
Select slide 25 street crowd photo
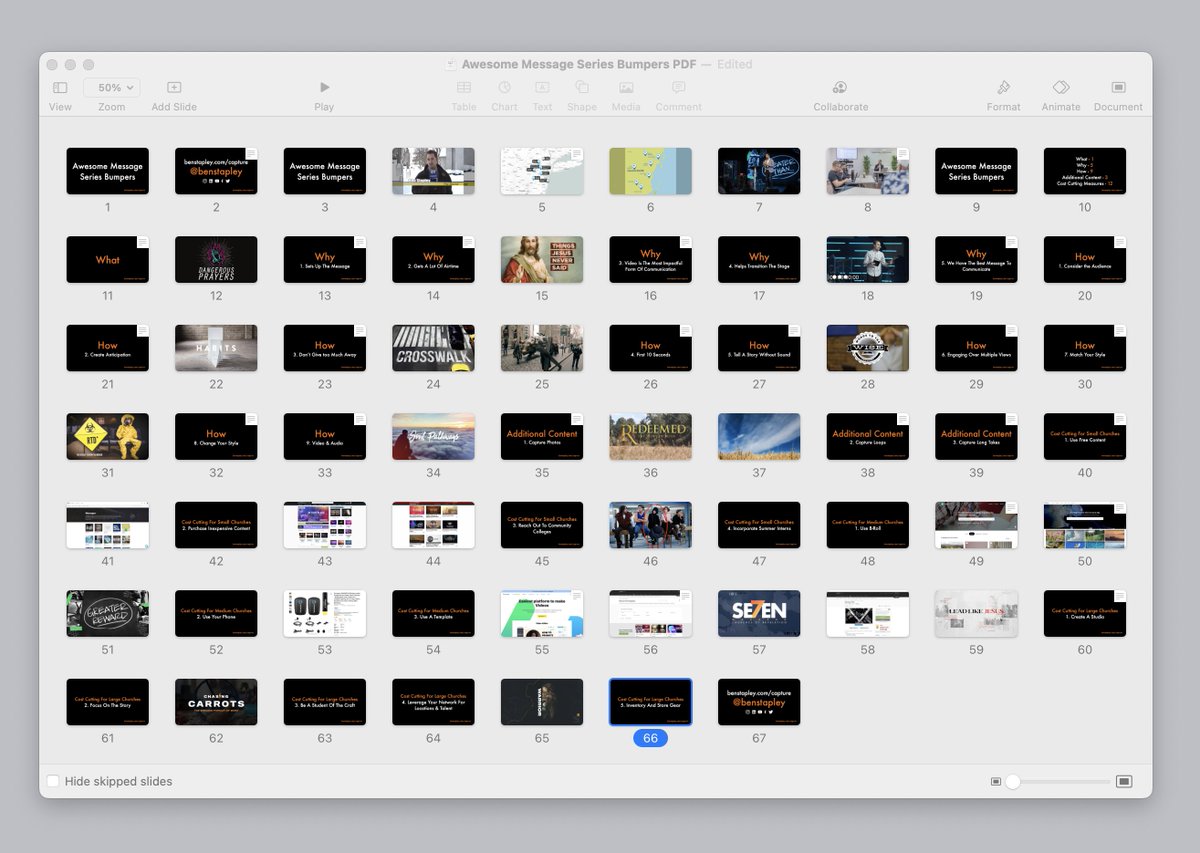[542, 348]
